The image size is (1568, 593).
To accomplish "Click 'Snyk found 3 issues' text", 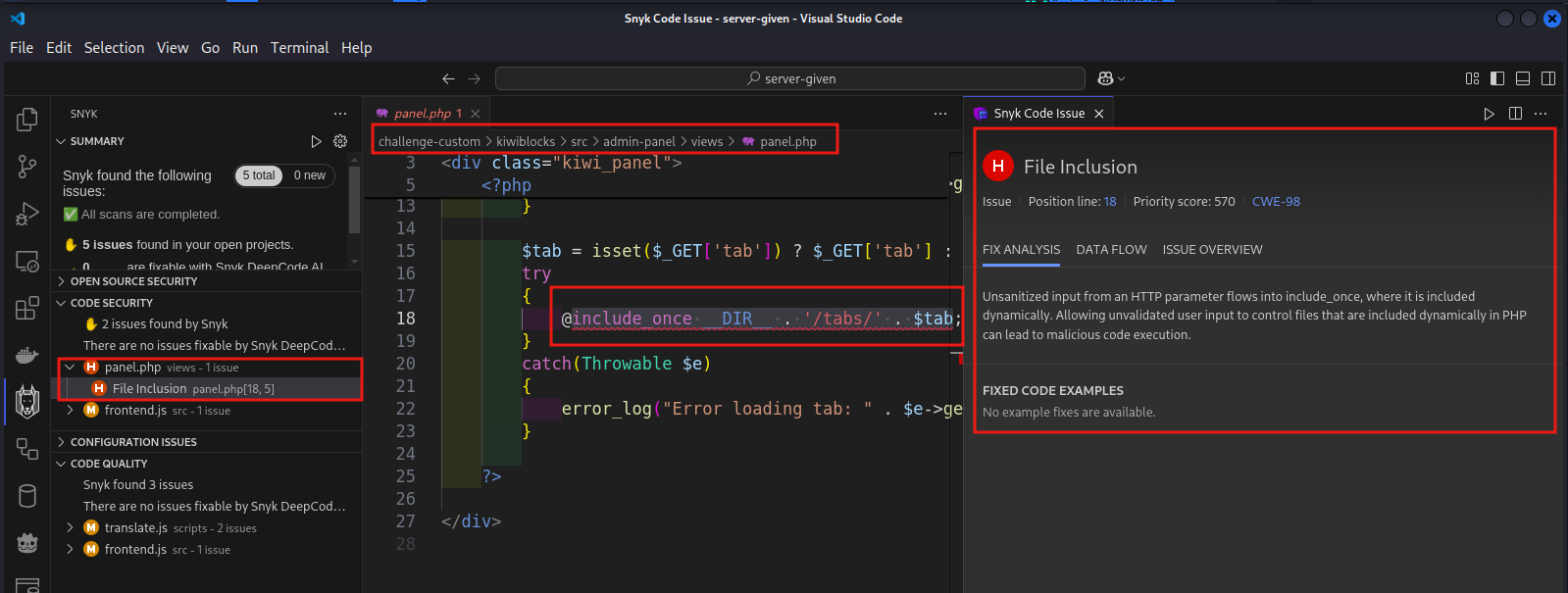I will pyautogui.click(x=138, y=485).
